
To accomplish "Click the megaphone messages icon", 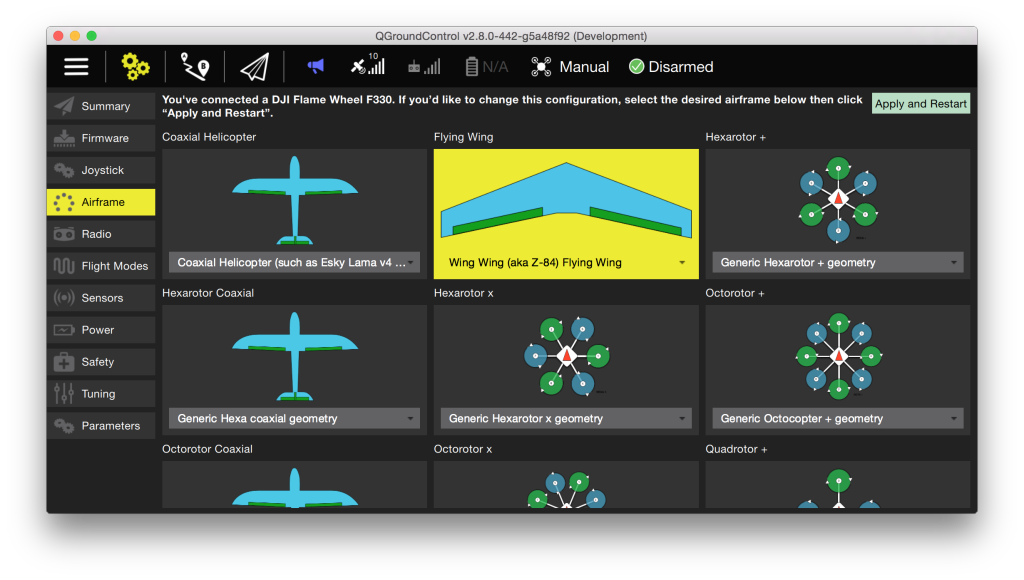I will (x=316, y=67).
